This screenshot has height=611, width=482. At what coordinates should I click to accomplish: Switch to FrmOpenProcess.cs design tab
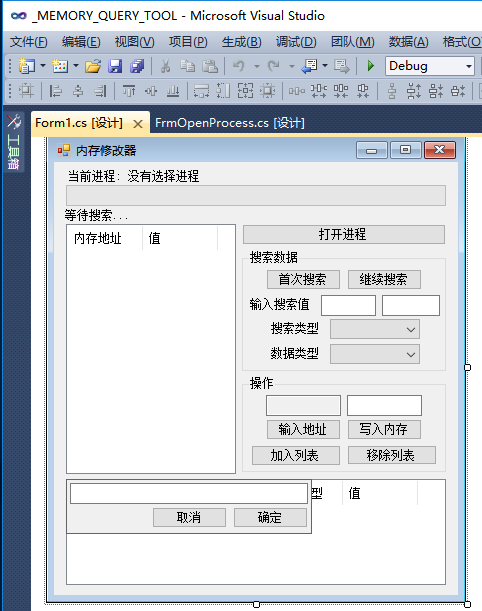pos(230,123)
